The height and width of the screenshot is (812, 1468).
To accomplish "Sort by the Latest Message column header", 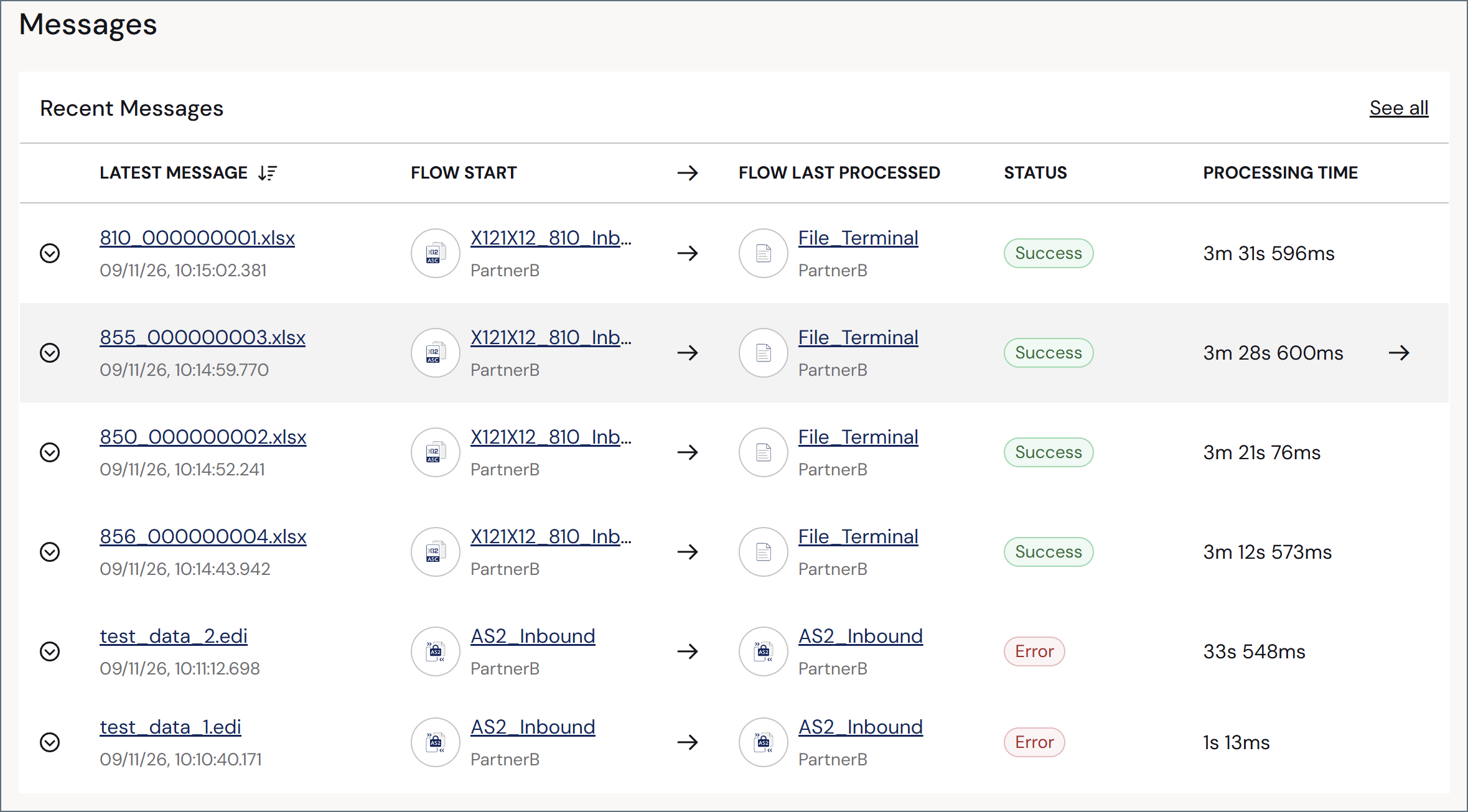I will point(174,173).
